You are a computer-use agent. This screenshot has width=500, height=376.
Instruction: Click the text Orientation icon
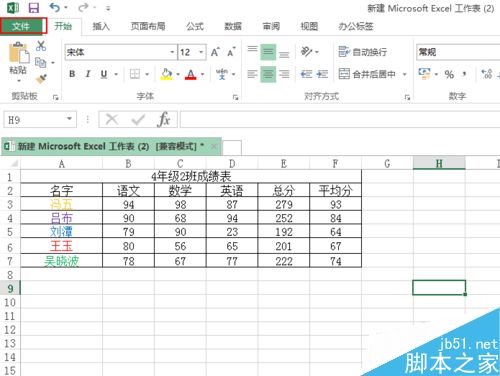coord(307,52)
